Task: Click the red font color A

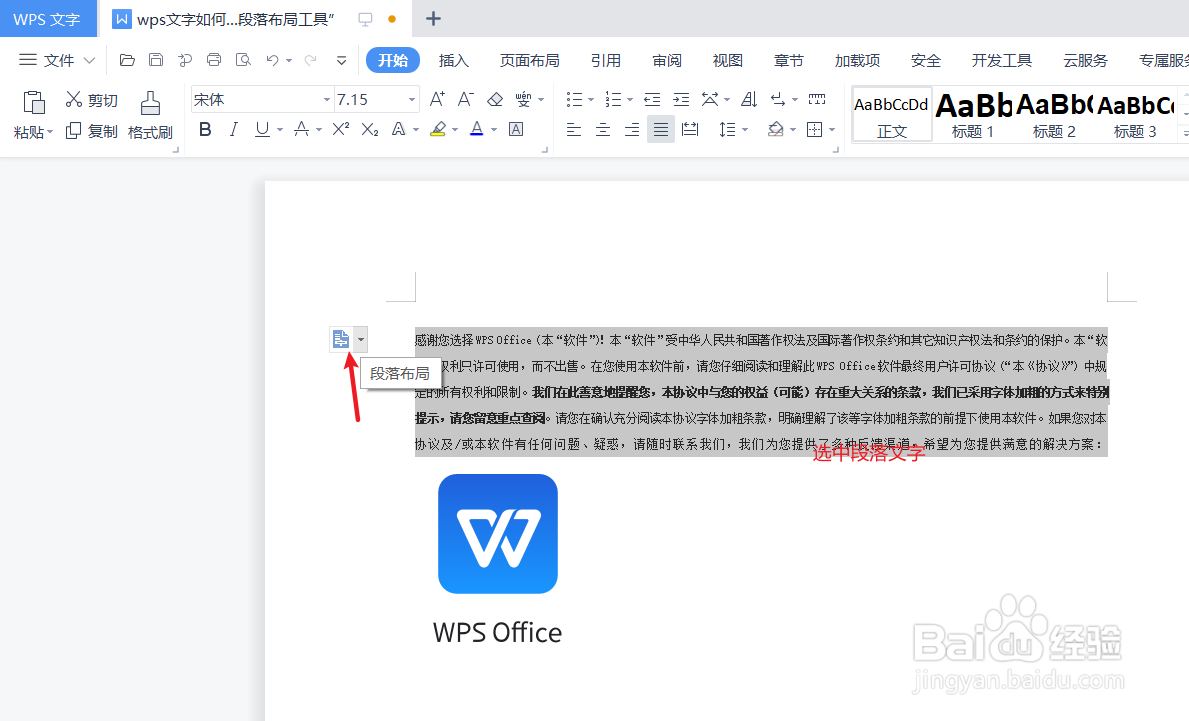Action: click(x=476, y=130)
